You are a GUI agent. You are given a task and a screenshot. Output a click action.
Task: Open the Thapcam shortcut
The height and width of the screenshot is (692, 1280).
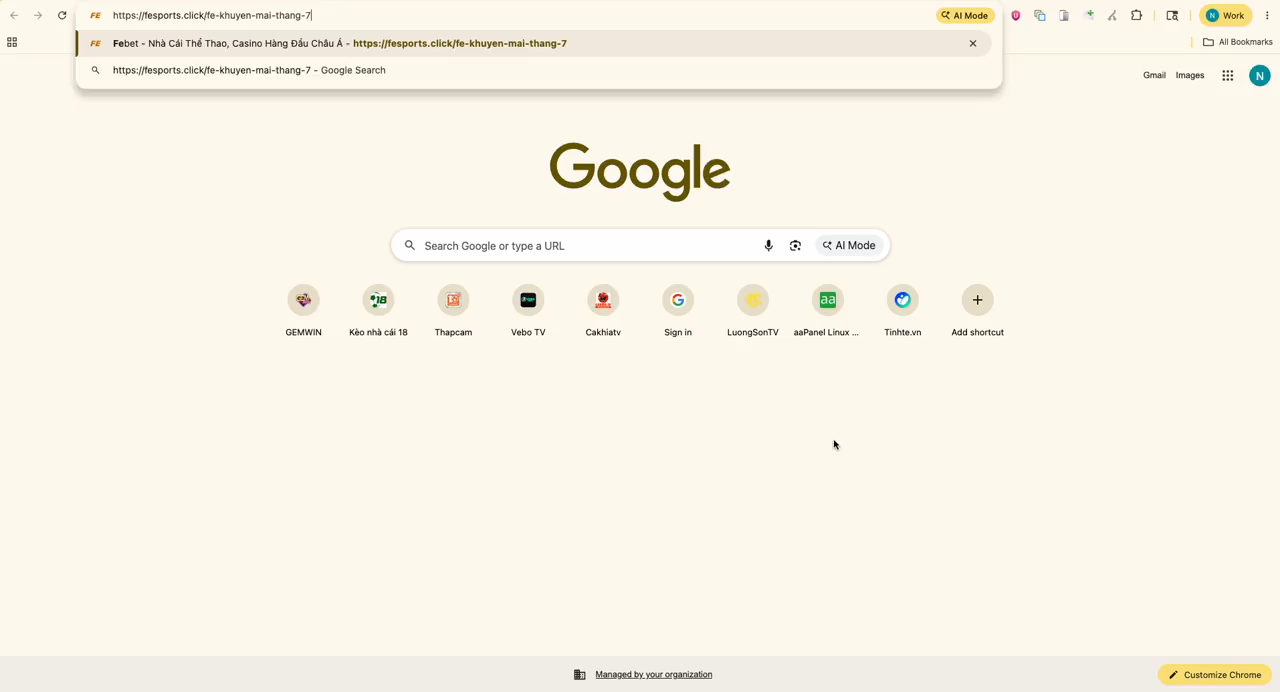tap(453, 311)
